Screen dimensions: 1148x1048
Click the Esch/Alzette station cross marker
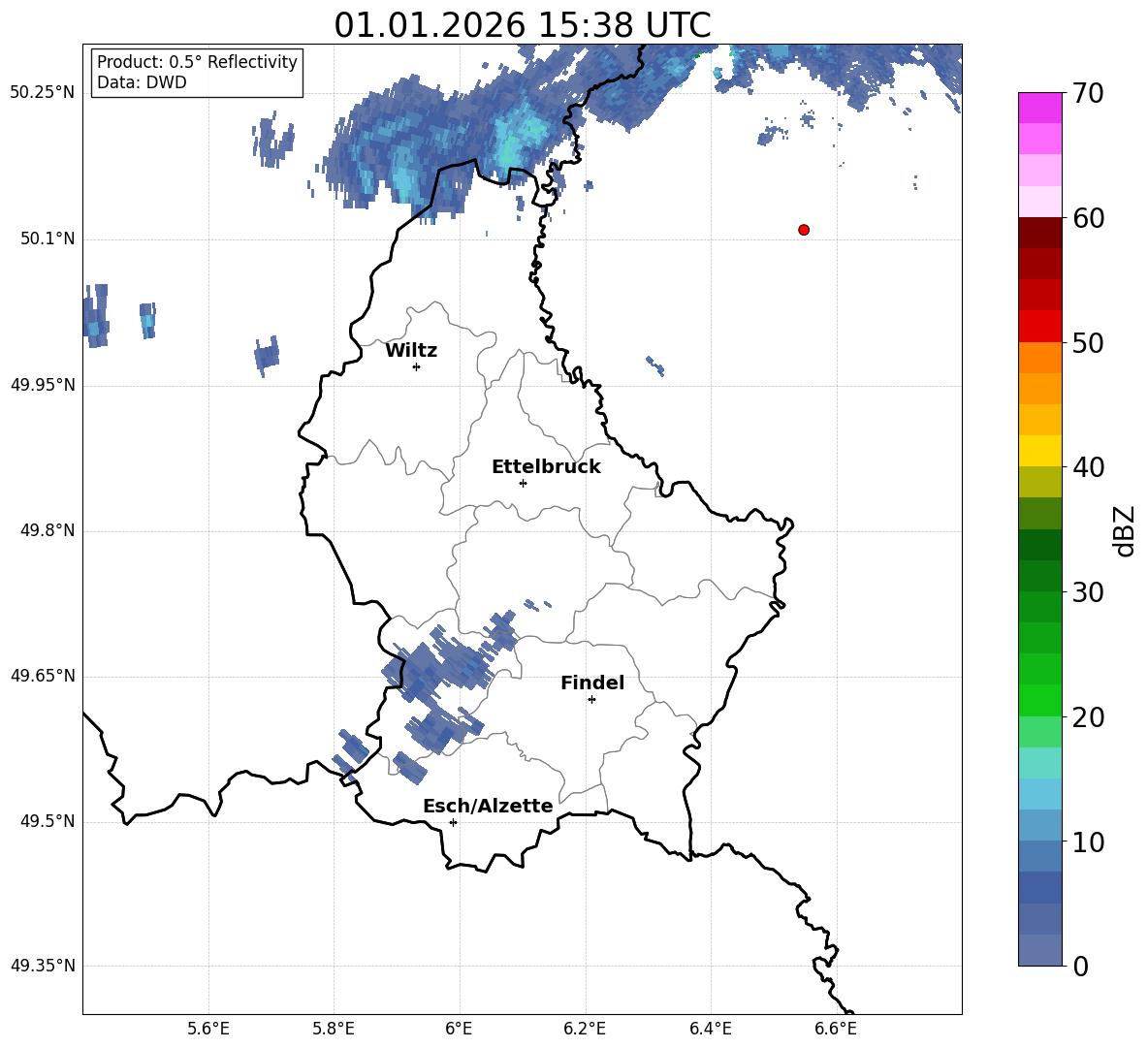coord(453,822)
